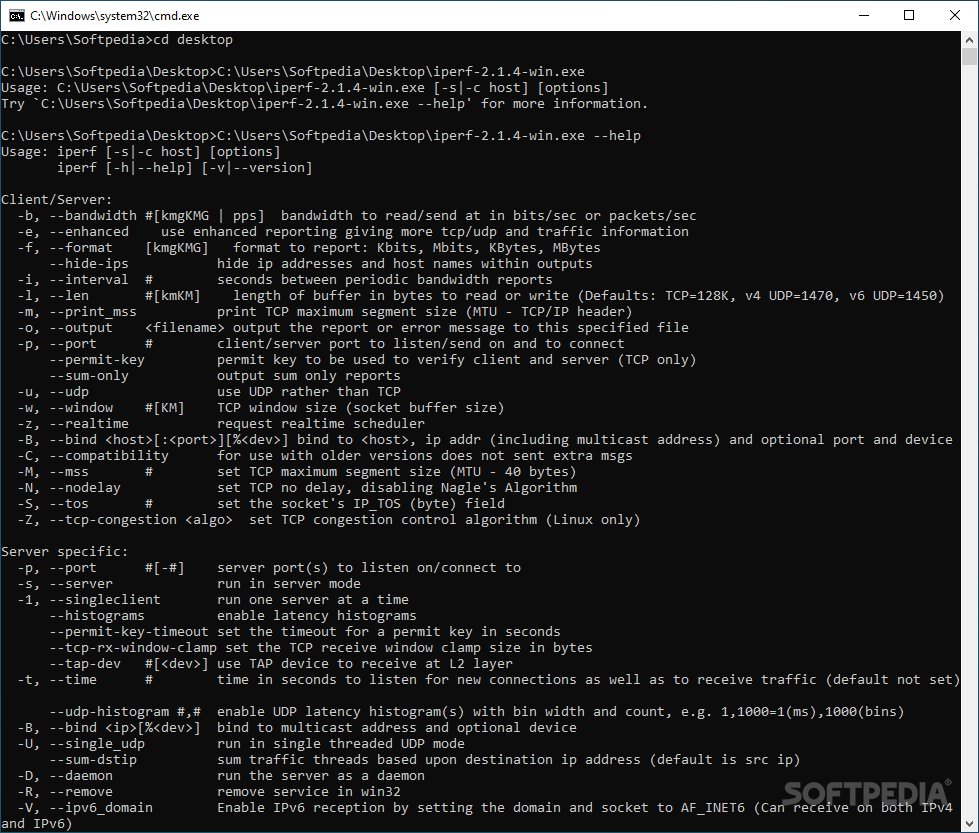979x833 pixels.
Task: Click the '-m, --print_mss' option line
Action: pyautogui.click(x=325, y=312)
